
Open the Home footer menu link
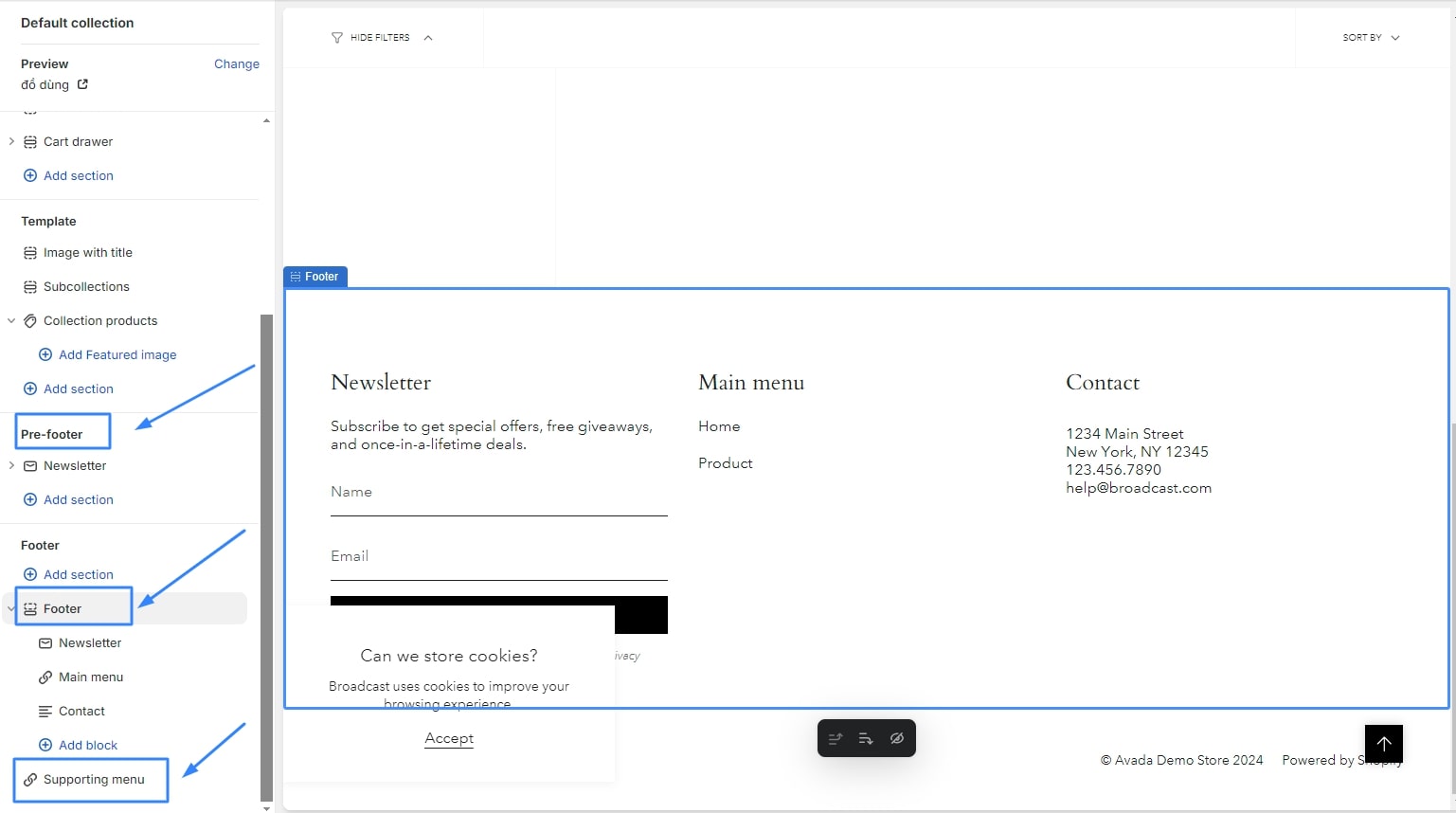tap(719, 426)
